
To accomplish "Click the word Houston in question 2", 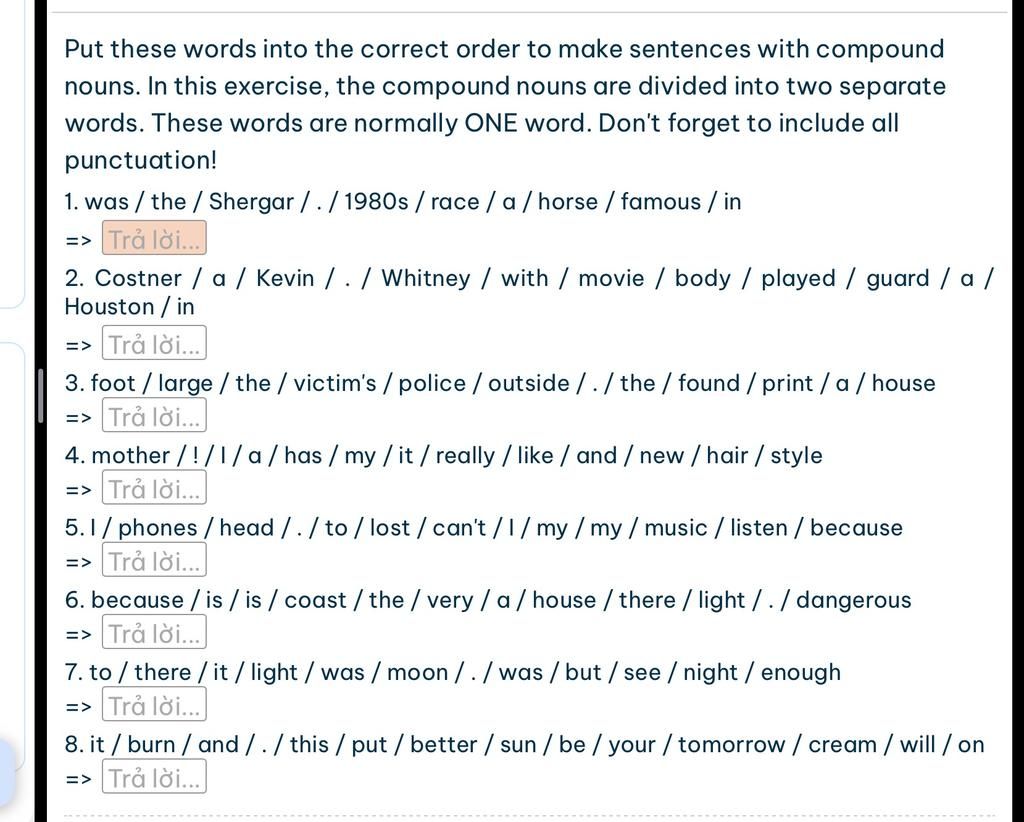I will tap(109, 307).
